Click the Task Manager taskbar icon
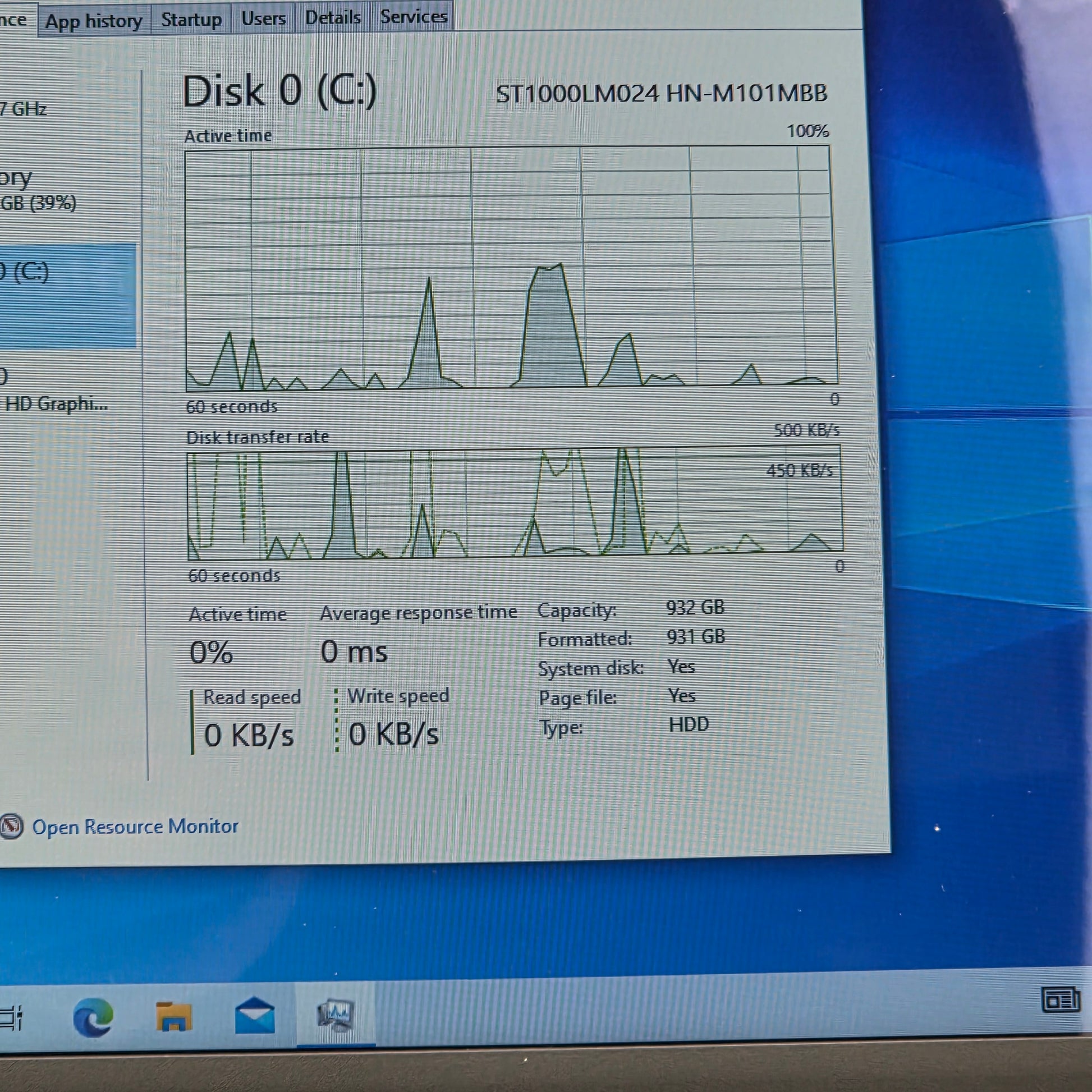This screenshot has width=1092, height=1092. 336,1016
